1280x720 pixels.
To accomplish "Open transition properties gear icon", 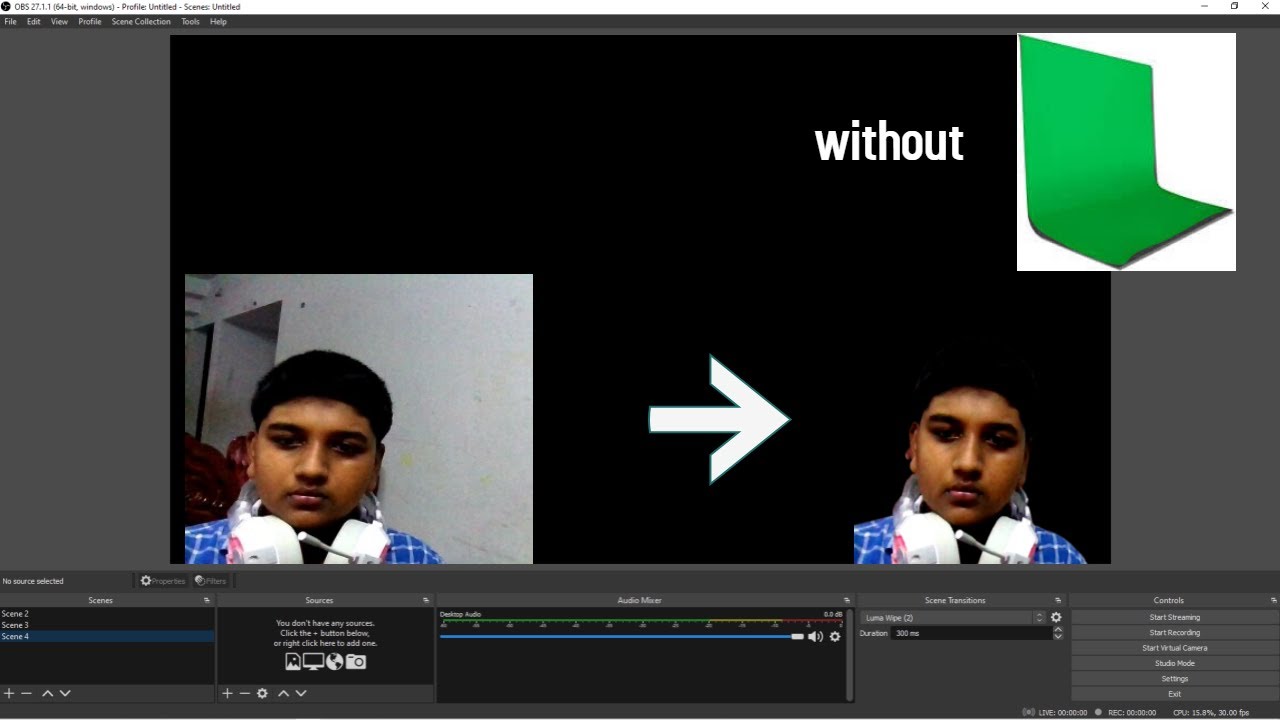I will pyautogui.click(x=1056, y=617).
